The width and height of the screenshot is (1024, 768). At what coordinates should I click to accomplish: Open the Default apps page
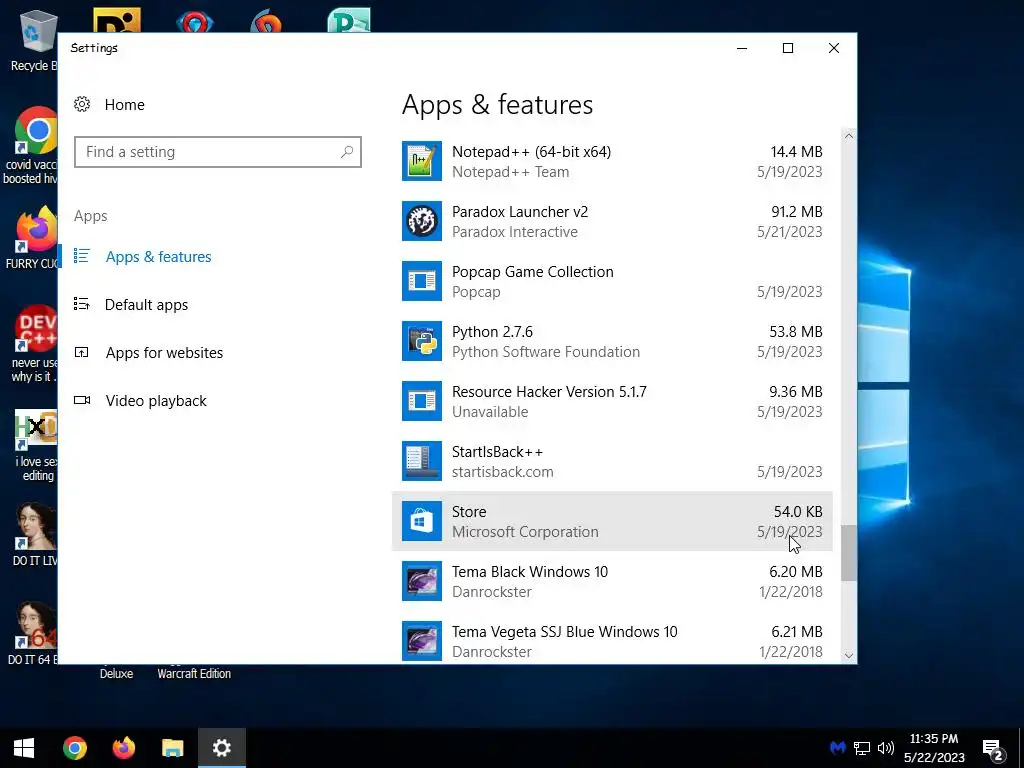(x=146, y=304)
